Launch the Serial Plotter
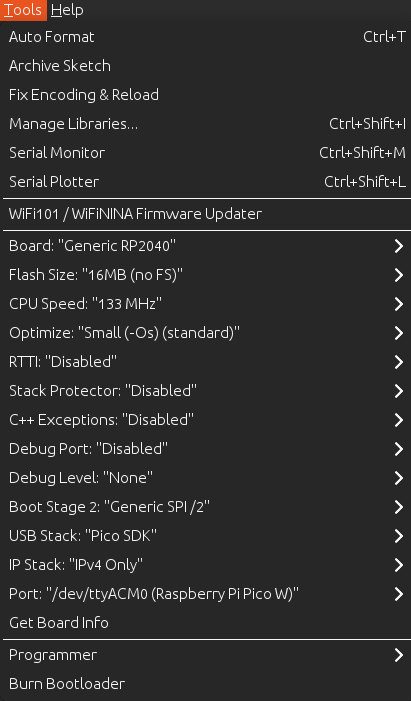Viewport: 411px width, 701px height. (x=205, y=182)
